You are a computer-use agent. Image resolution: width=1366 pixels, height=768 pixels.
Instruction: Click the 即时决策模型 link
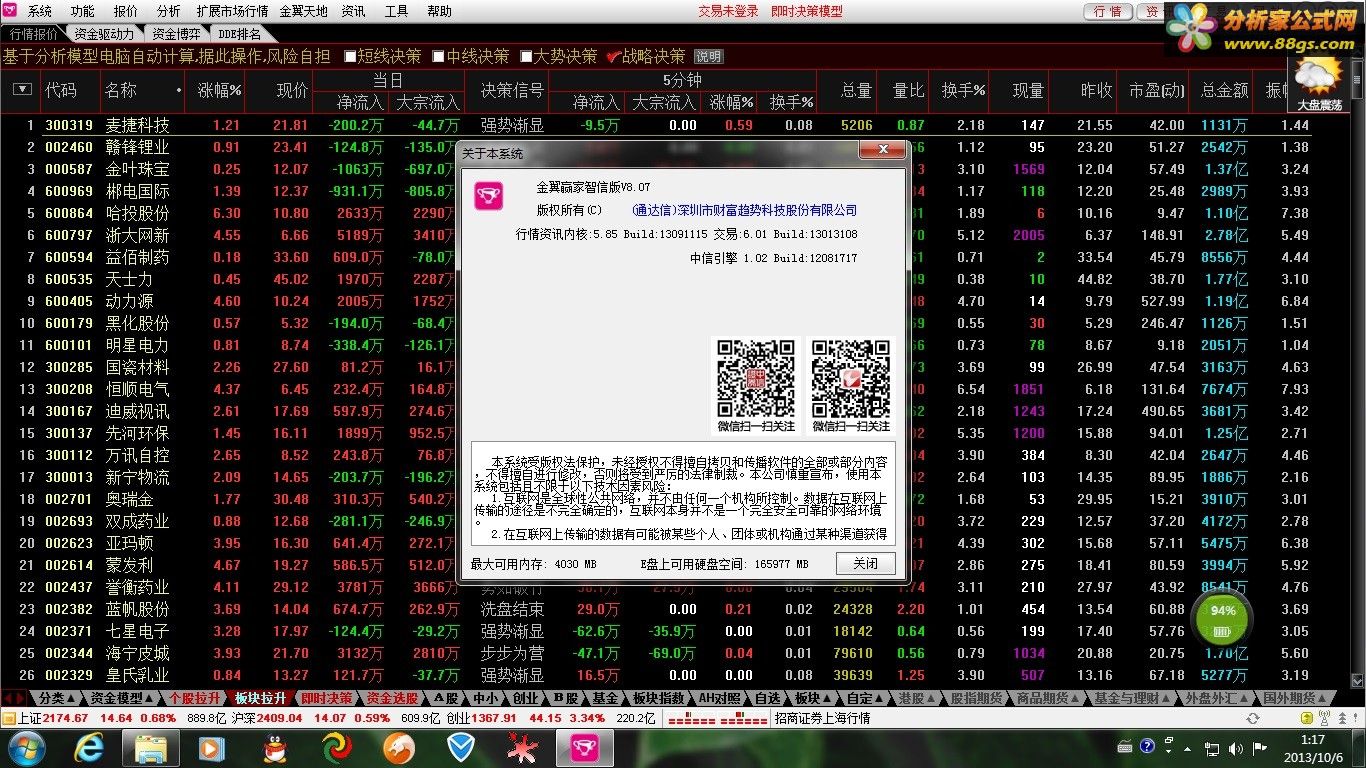coord(806,11)
